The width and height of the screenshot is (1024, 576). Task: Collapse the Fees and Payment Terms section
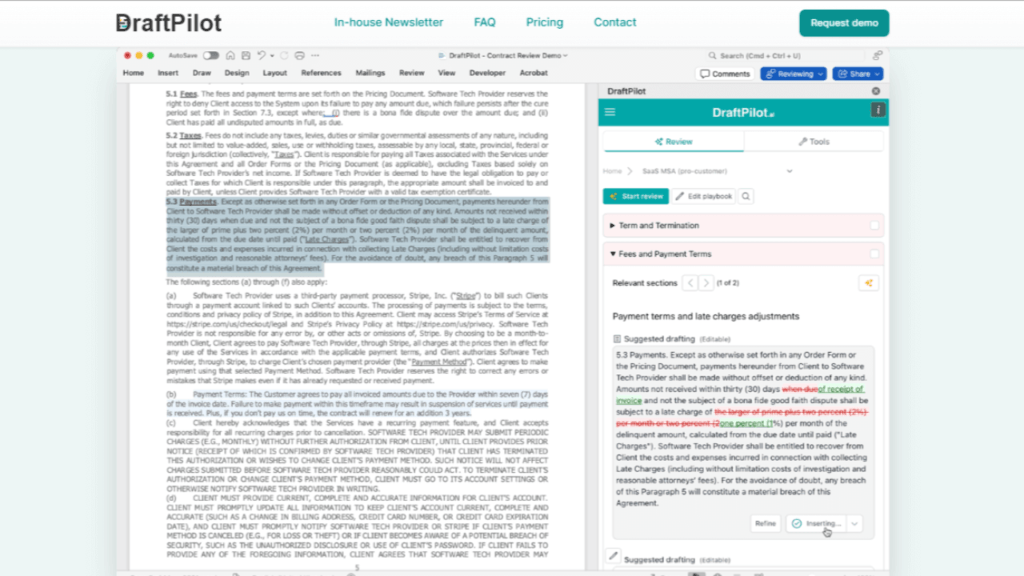(x=613, y=254)
